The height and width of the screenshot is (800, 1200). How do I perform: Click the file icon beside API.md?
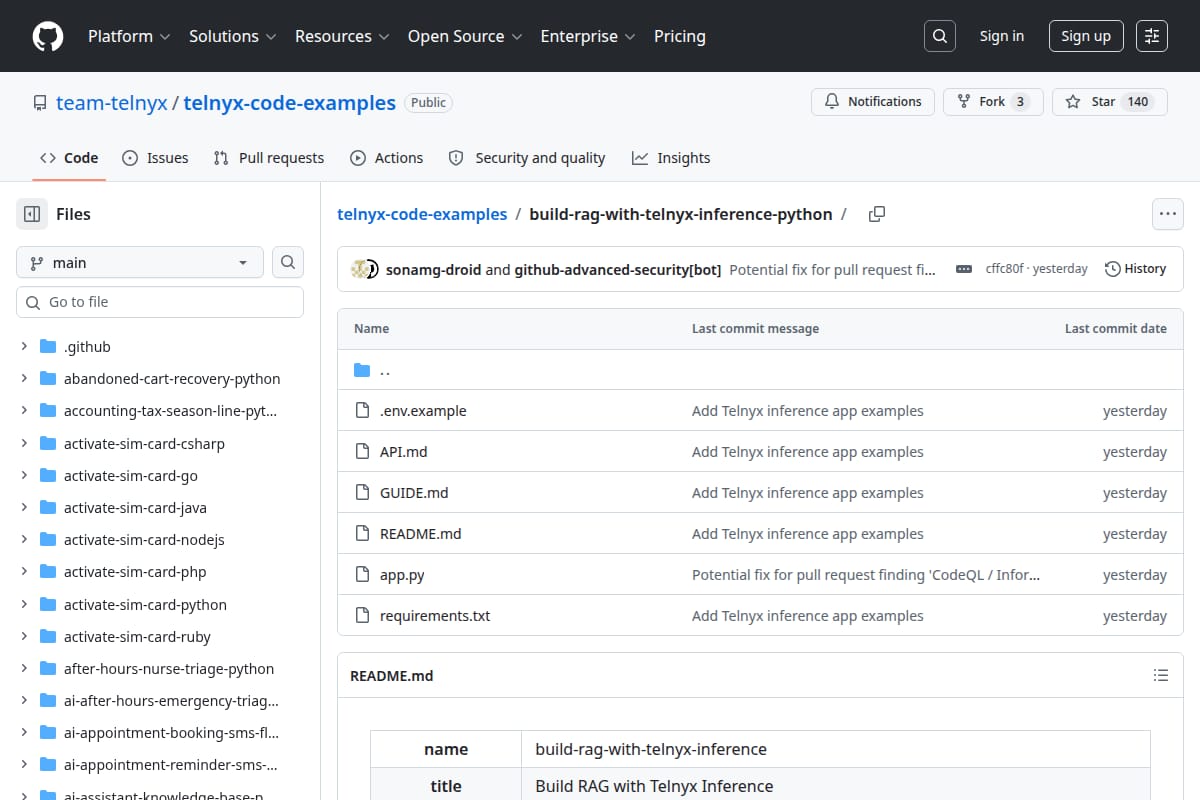pyautogui.click(x=362, y=452)
